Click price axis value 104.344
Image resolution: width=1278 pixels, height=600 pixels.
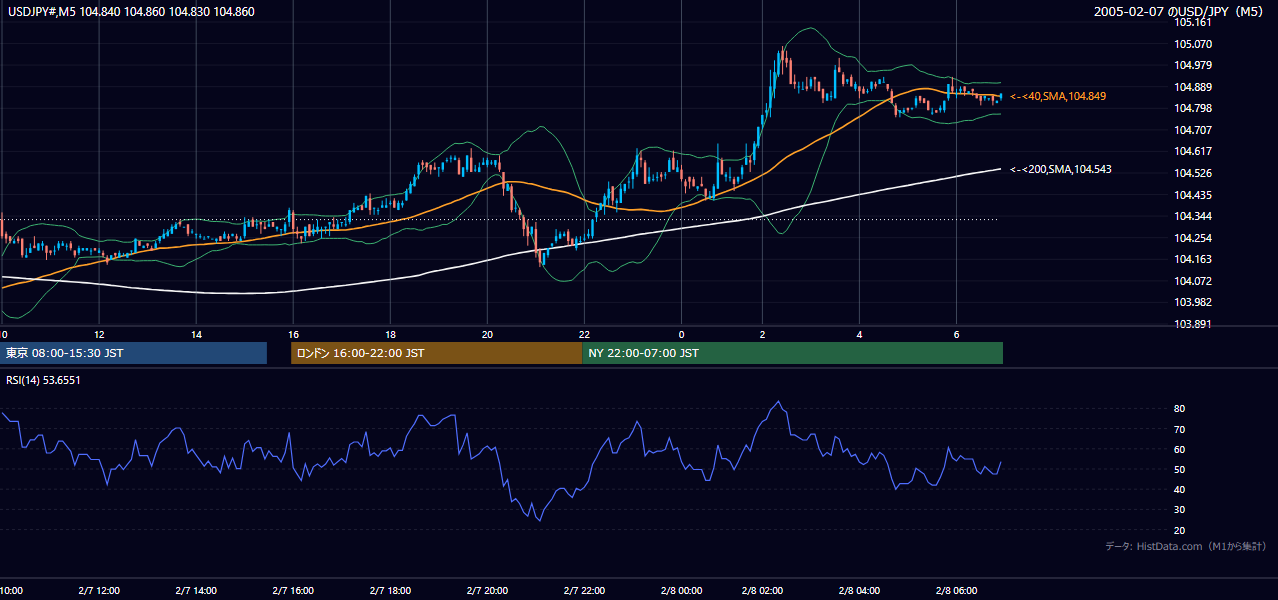[x=1193, y=216]
